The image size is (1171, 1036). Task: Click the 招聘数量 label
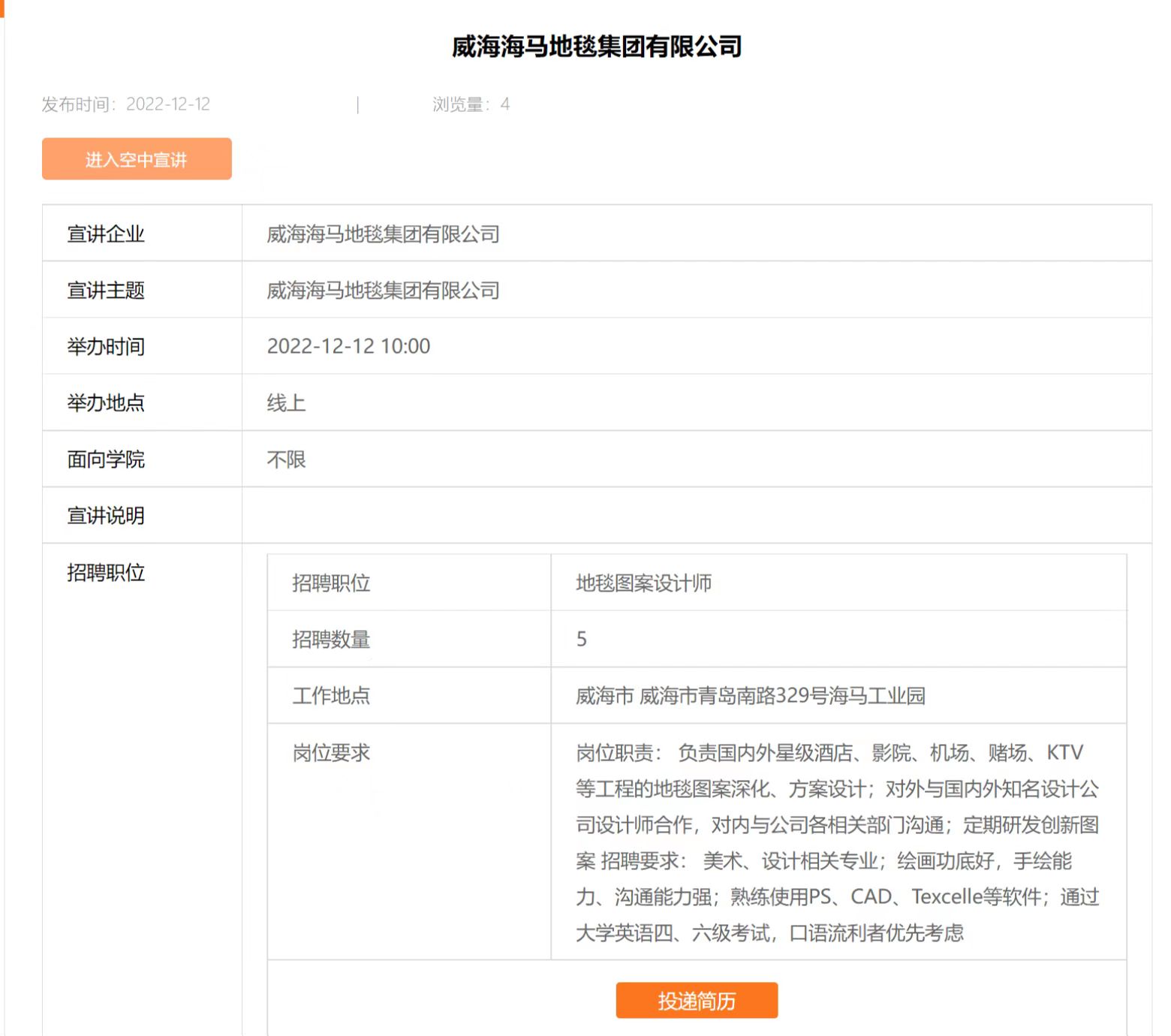pos(331,640)
